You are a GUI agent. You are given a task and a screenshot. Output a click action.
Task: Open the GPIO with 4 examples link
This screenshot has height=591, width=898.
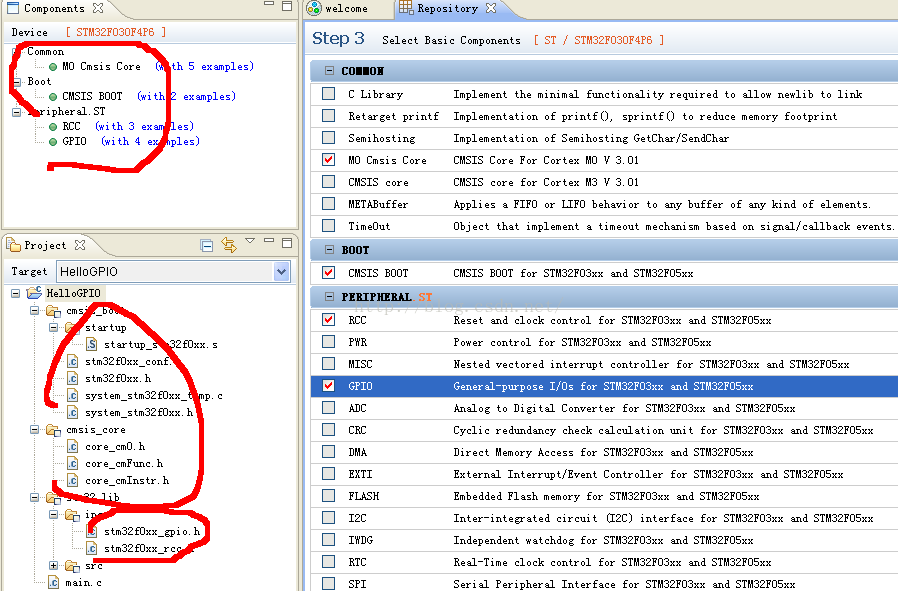click(x=150, y=141)
